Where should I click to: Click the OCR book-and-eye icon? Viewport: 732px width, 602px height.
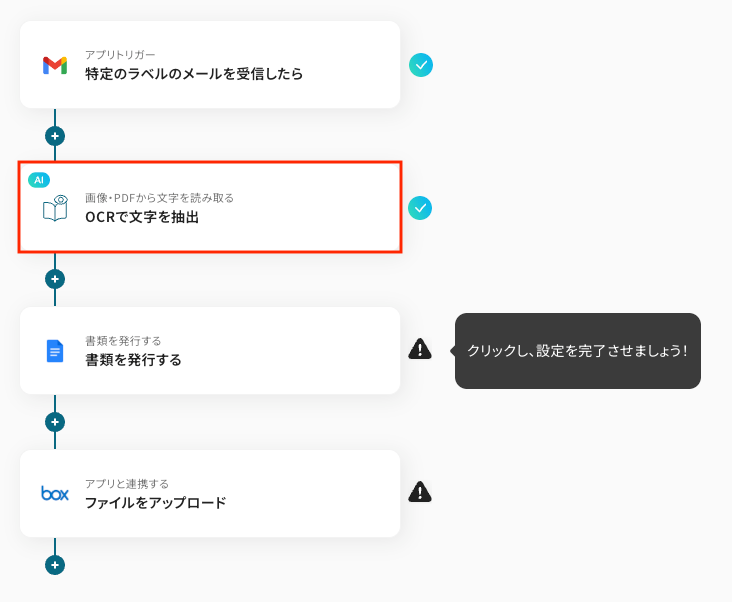[x=55, y=208]
